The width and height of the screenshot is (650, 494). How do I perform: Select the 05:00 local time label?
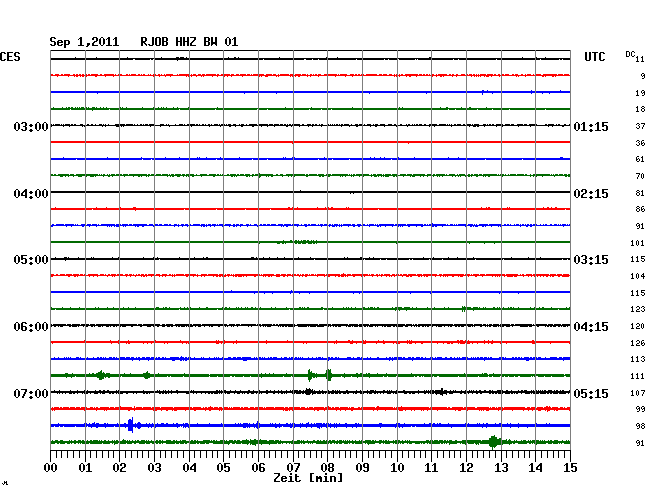(x=31, y=260)
